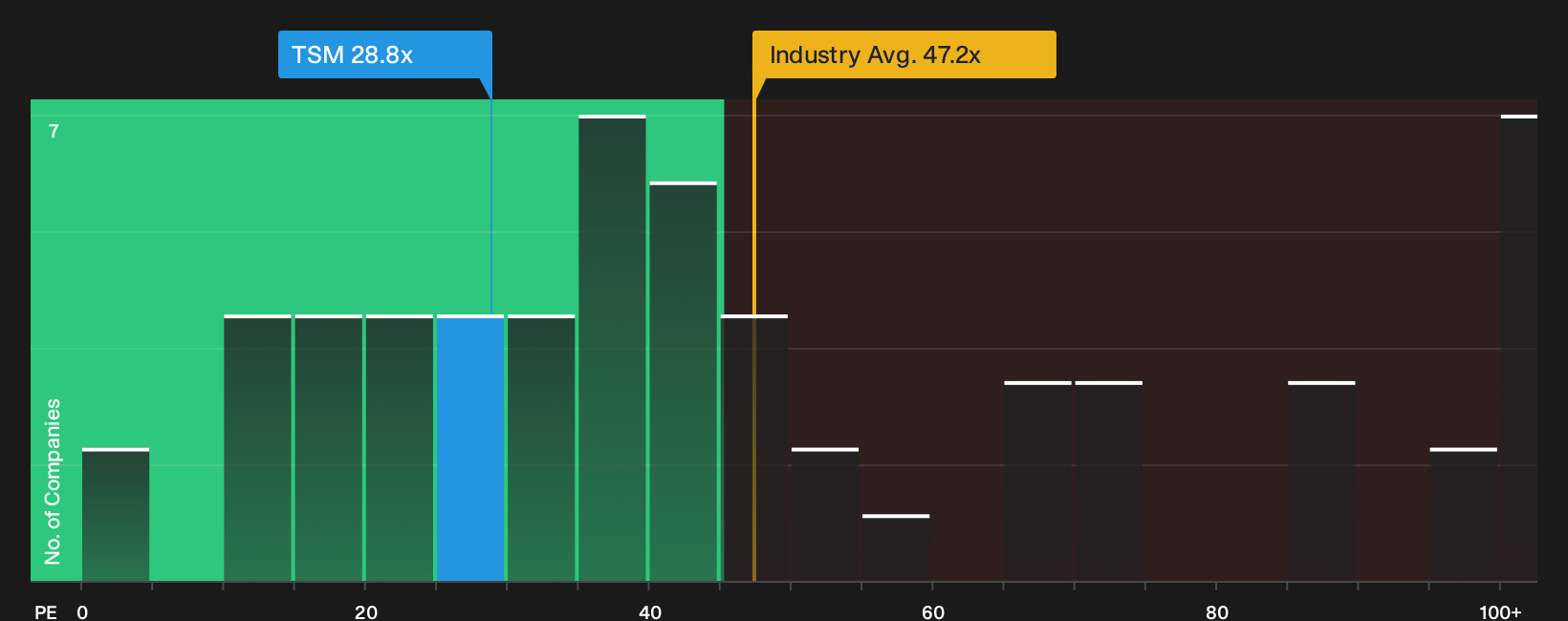This screenshot has height=621, width=1568.
Task: Select the bar for PE 0 to 5
Action: pyautogui.click(x=116, y=515)
